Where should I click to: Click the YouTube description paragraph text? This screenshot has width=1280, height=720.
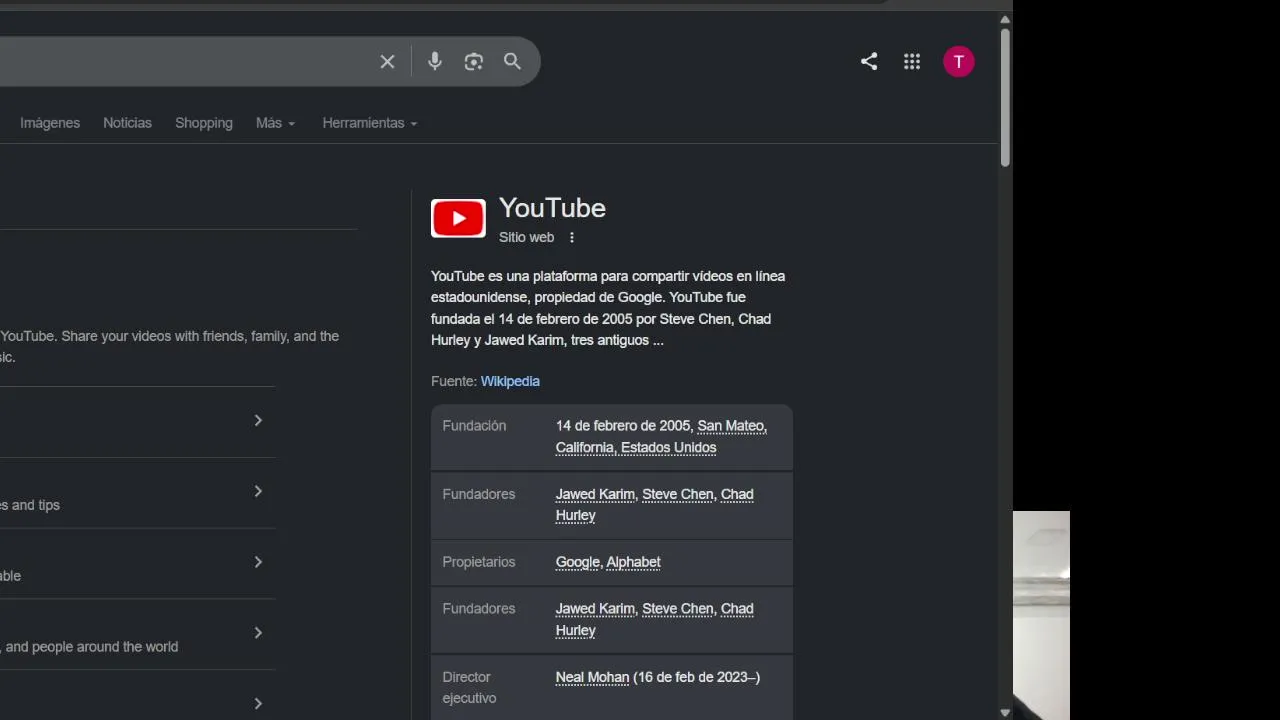pos(608,308)
